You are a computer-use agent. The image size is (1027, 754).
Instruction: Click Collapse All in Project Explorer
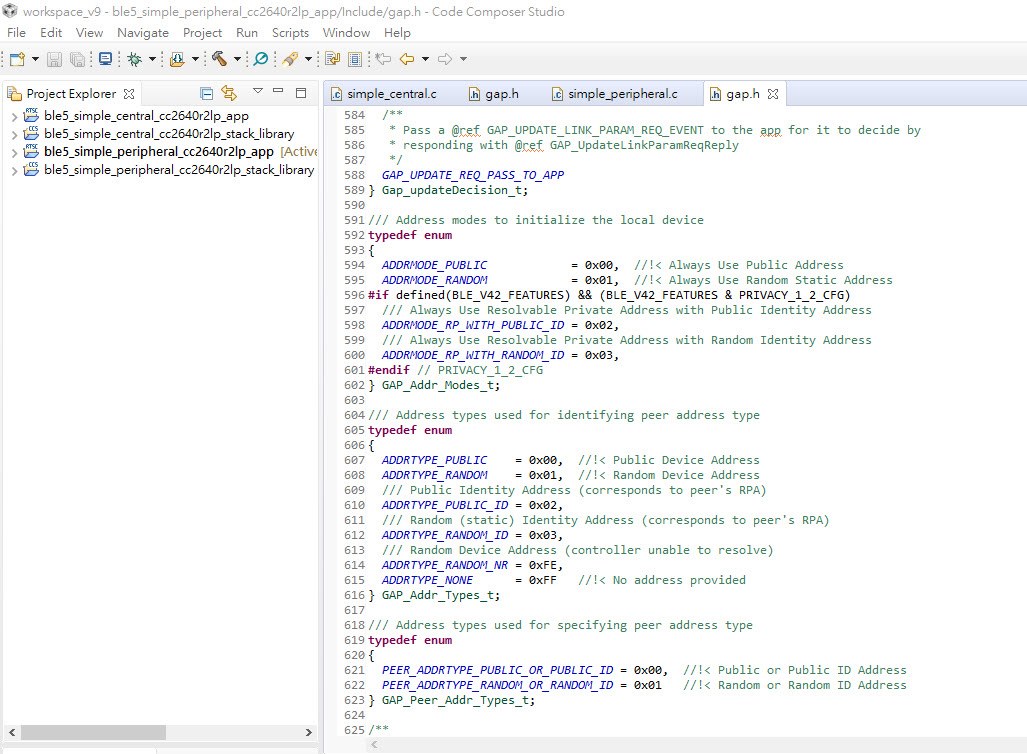pyautogui.click(x=207, y=93)
